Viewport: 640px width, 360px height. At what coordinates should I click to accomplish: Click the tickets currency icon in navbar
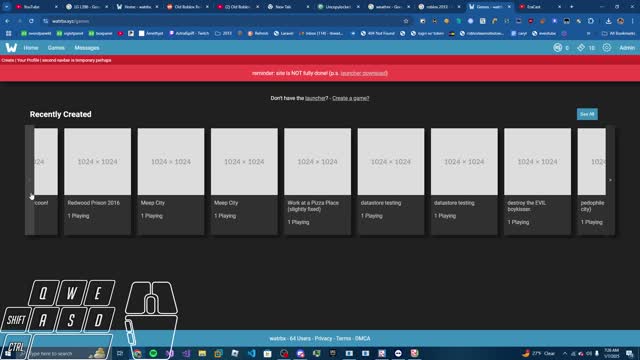tap(581, 48)
